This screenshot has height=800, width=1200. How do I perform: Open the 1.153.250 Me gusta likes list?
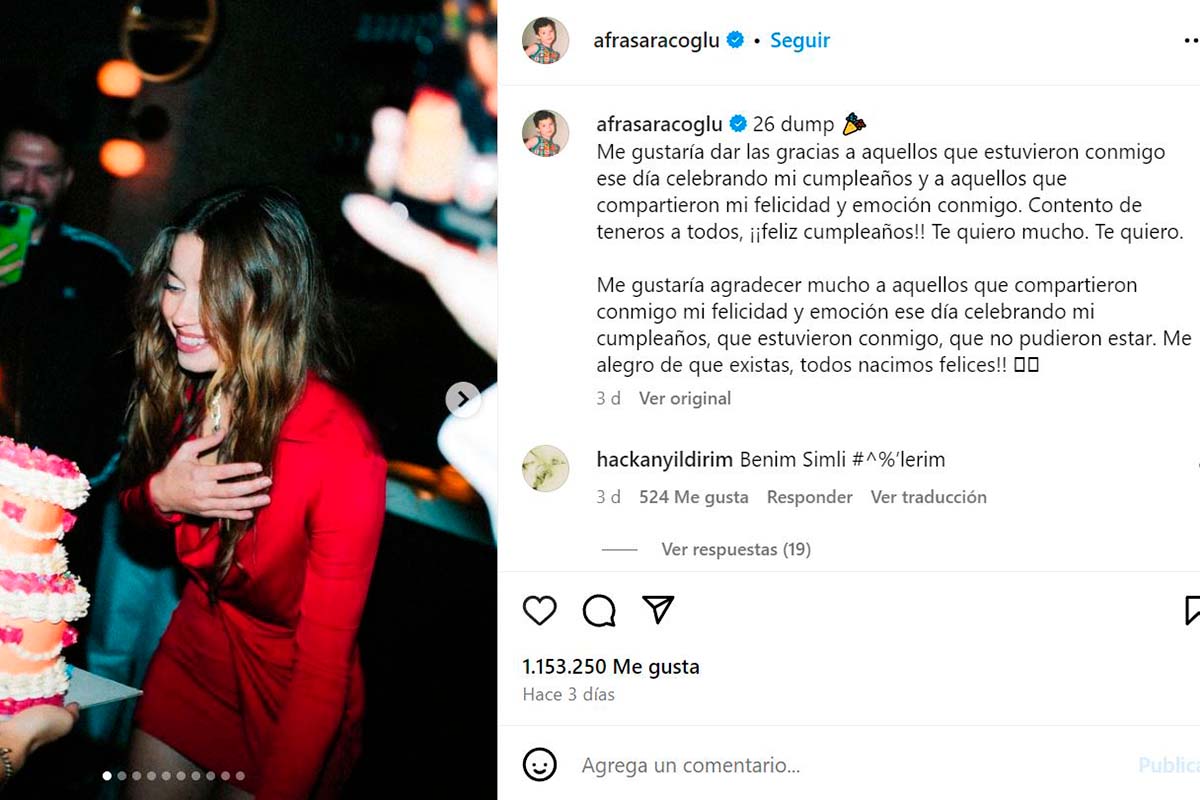click(611, 666)
